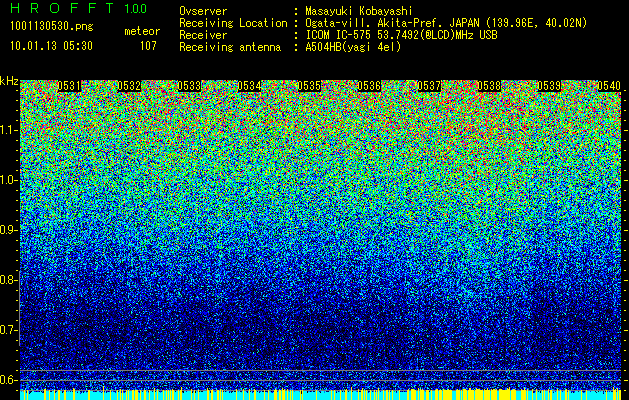Click the 0.8 kHz axis label
Image resolution: width=629 pixels, height=400 pixels.
(8, 280)
